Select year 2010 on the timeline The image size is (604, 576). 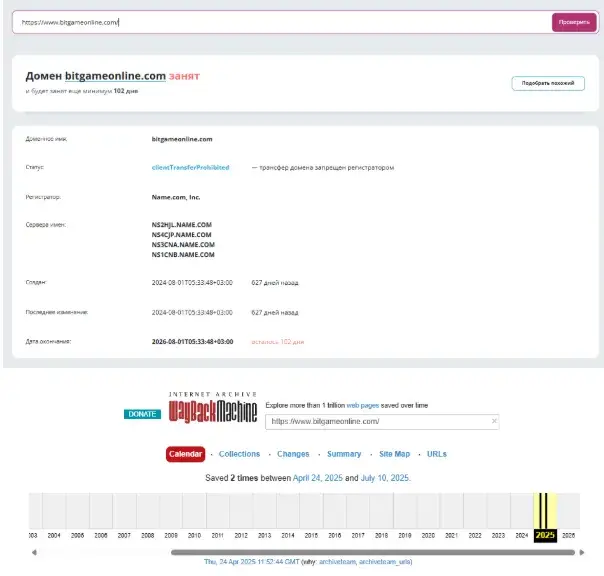(x=194, y=535)
